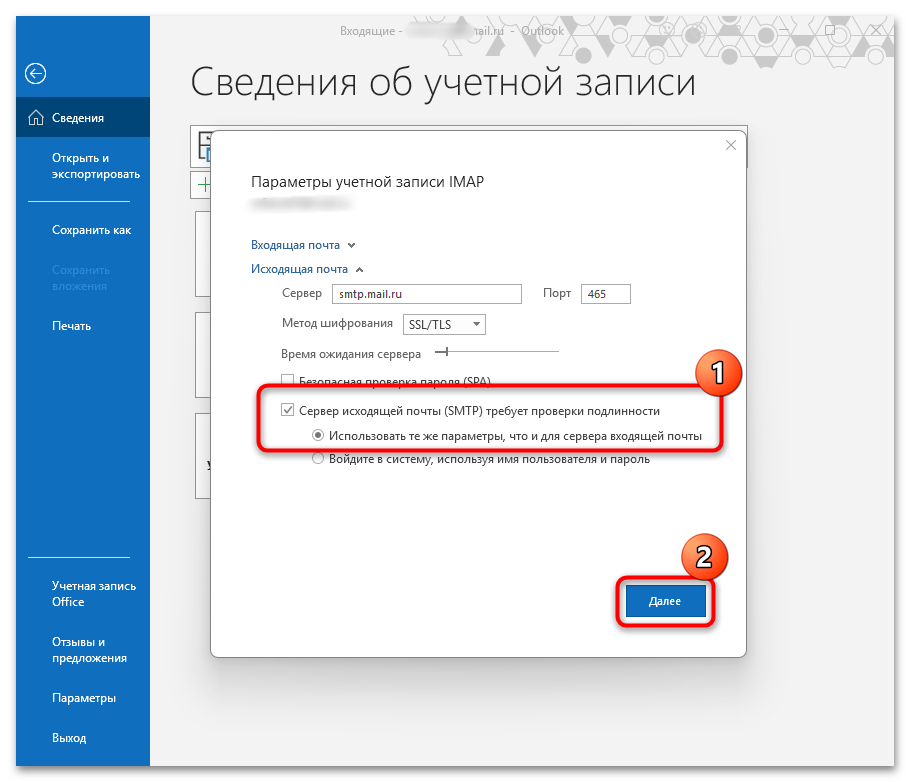Click the green plus add account icon
This screenshot has height=782, width=910.
[x=204, y=185]
